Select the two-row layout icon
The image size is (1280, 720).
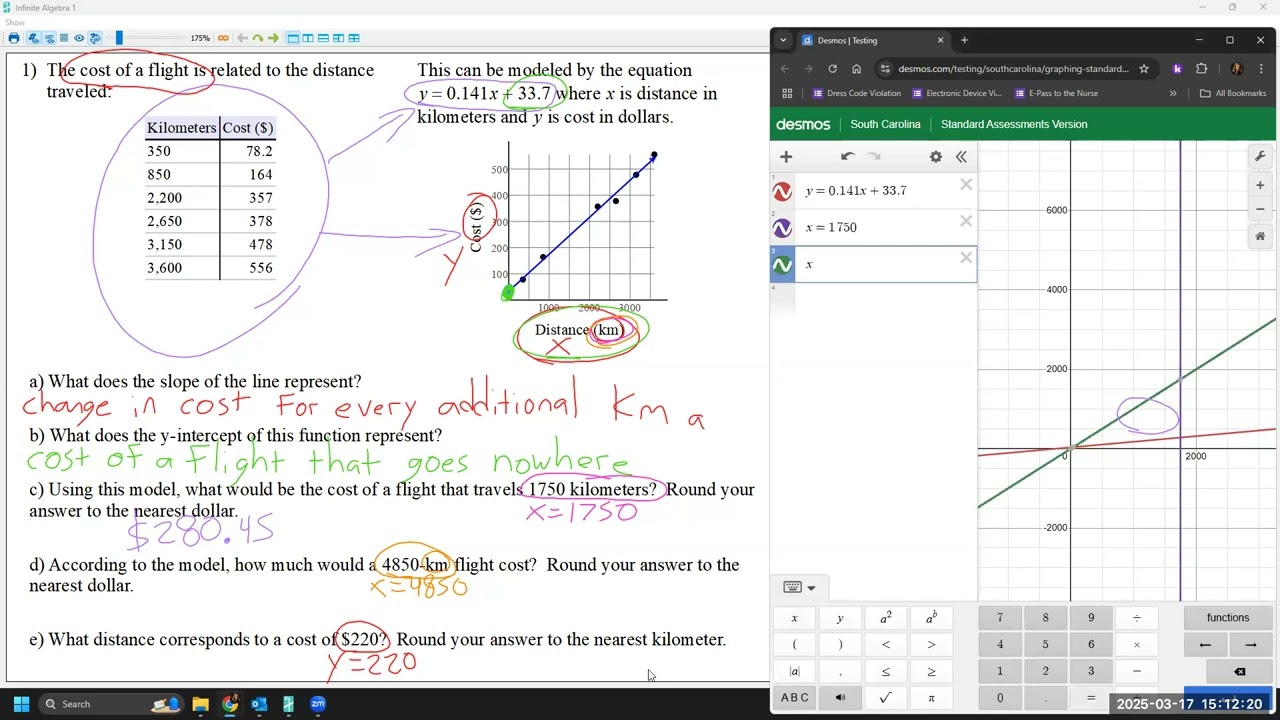coord(323,38)
